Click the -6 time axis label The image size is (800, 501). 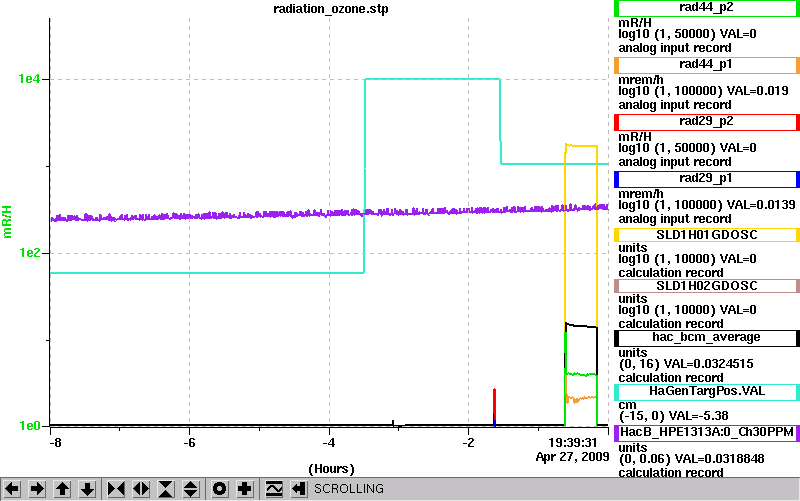point(189,442)
